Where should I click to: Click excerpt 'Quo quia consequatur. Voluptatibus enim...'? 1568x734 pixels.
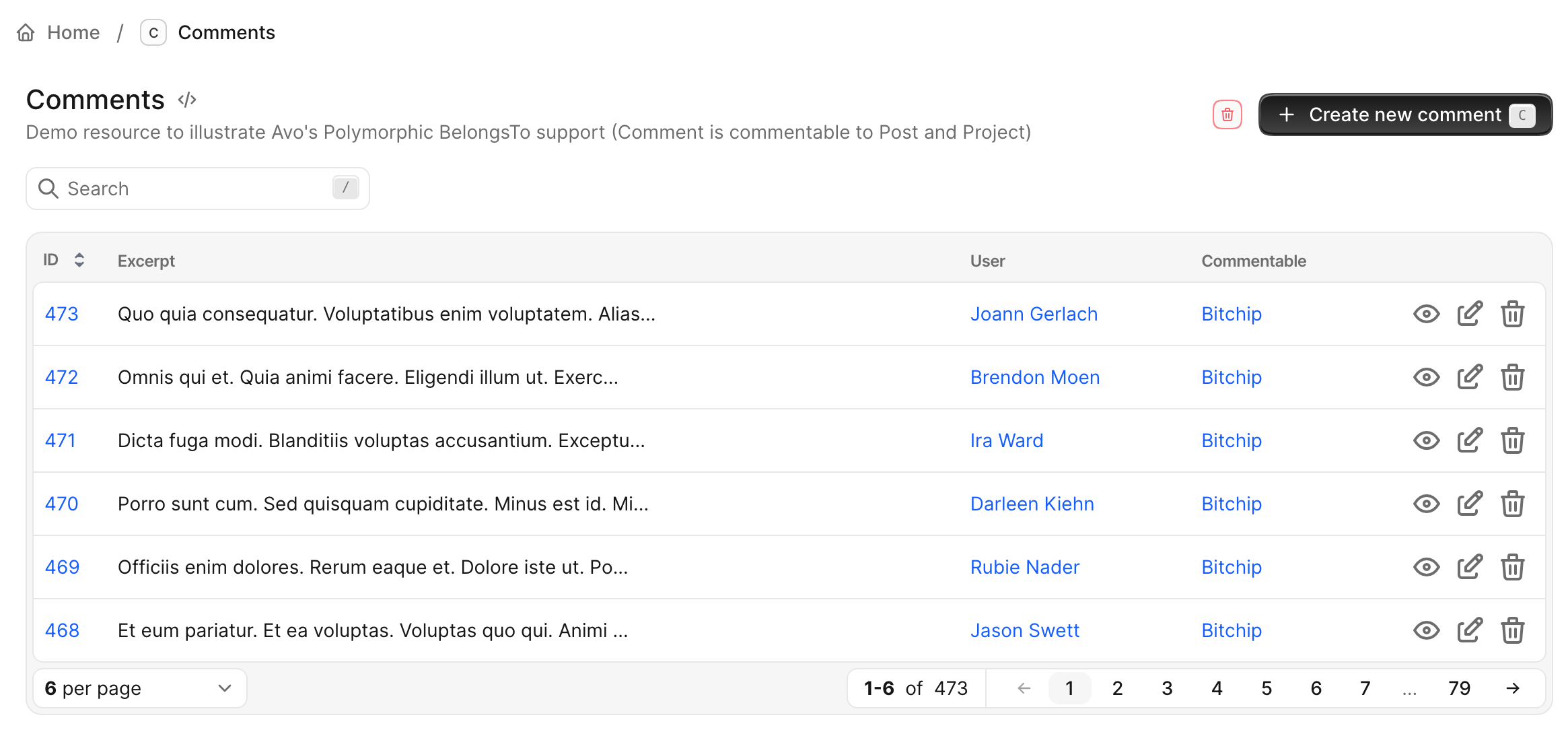pos(386,314)
